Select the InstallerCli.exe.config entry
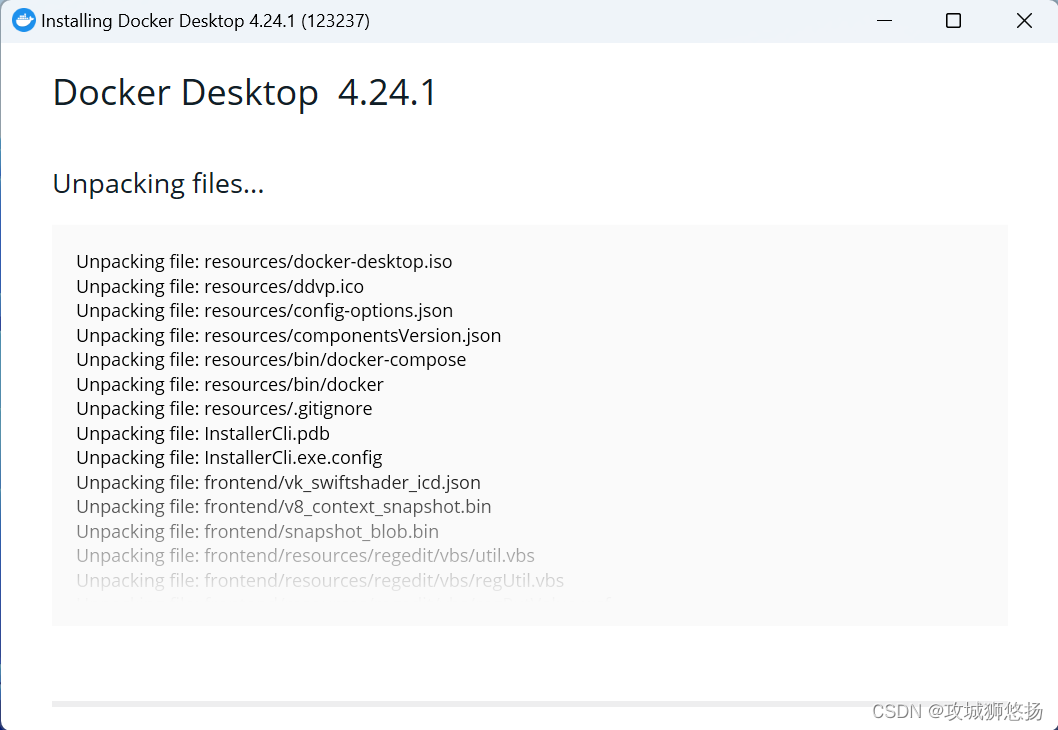Screen dimensions: 1058x730 click(x=229, y=457)
